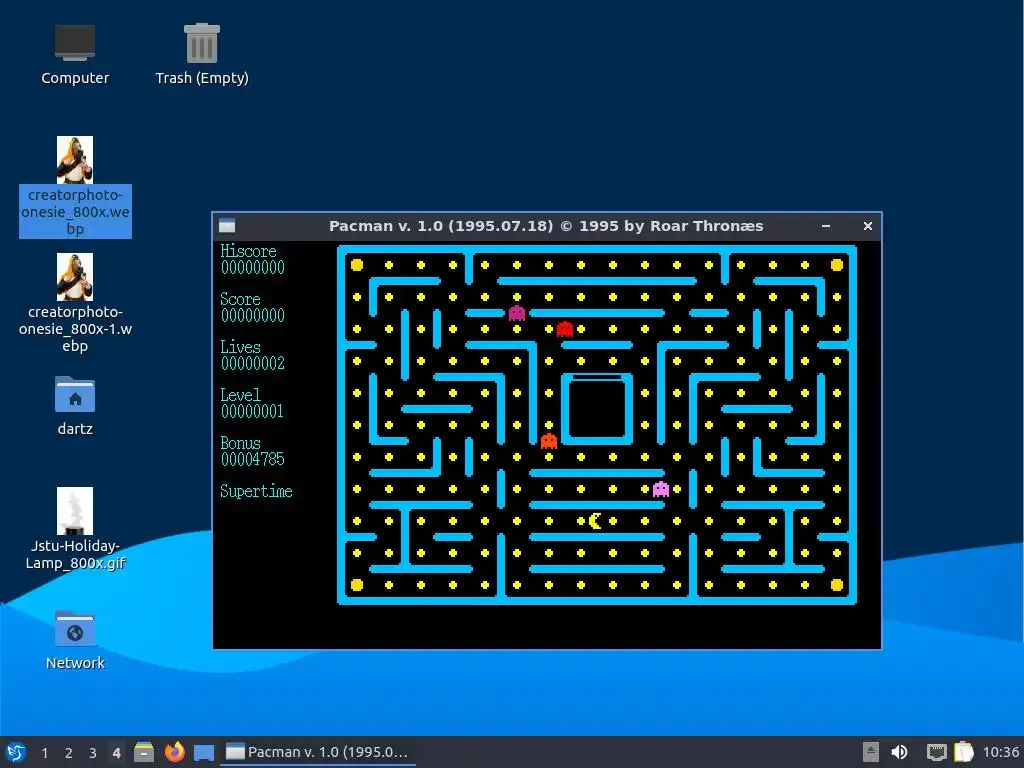Image resolution: width=1024 pixels, height=768 pixels.
Task: Open the Pacman window menu icon
Action: click(x=227, y=226)
